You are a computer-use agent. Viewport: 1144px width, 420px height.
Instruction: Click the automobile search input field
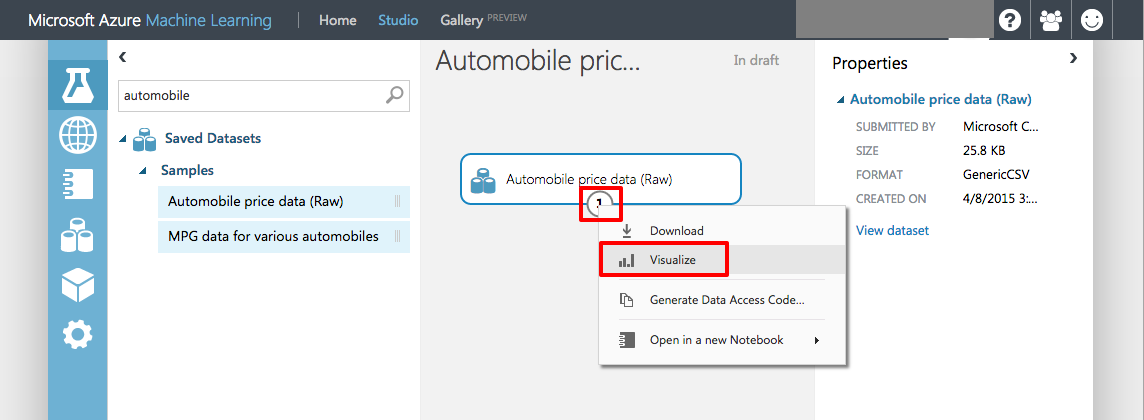250,95
